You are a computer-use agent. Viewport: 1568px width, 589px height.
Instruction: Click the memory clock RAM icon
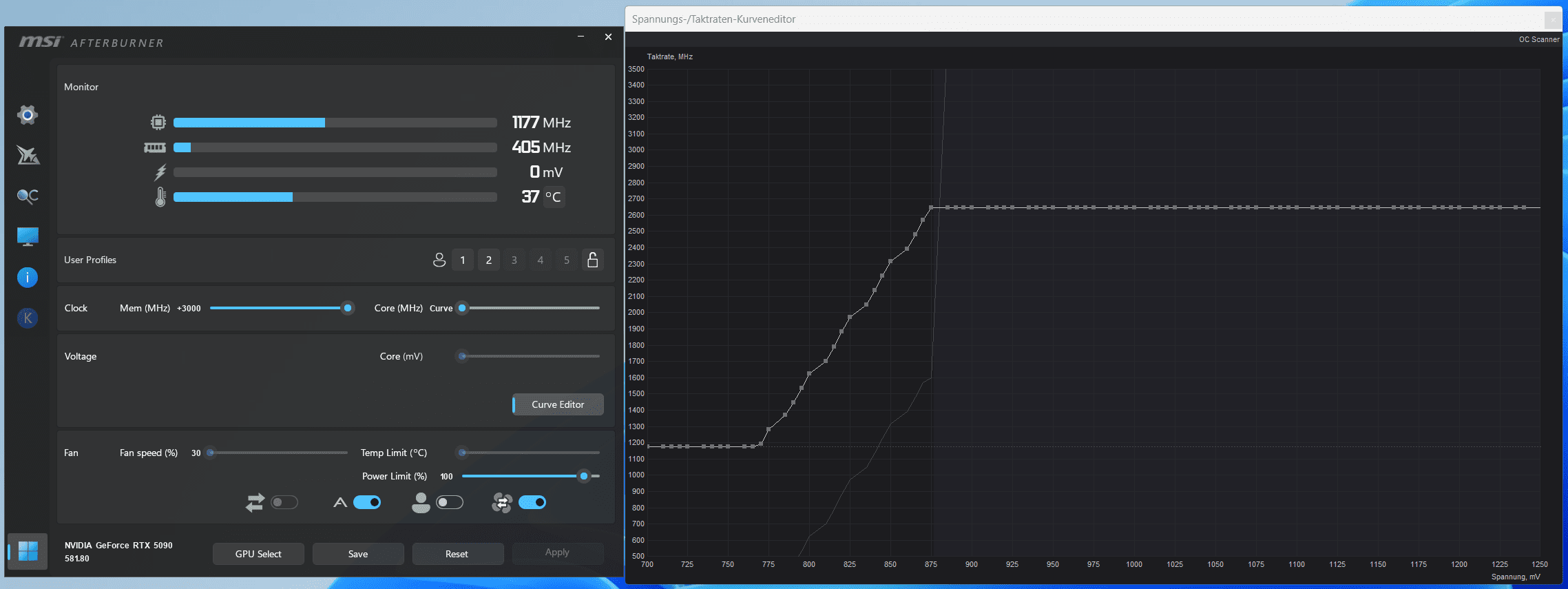[155, 147]
